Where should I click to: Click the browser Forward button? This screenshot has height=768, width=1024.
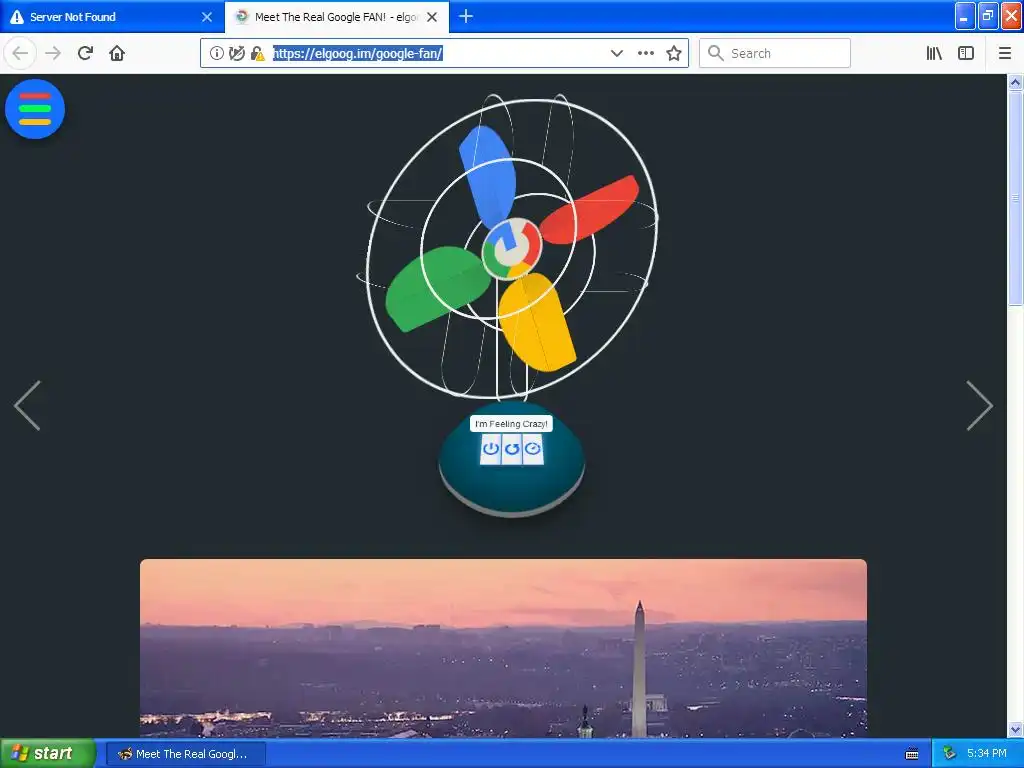53,53
